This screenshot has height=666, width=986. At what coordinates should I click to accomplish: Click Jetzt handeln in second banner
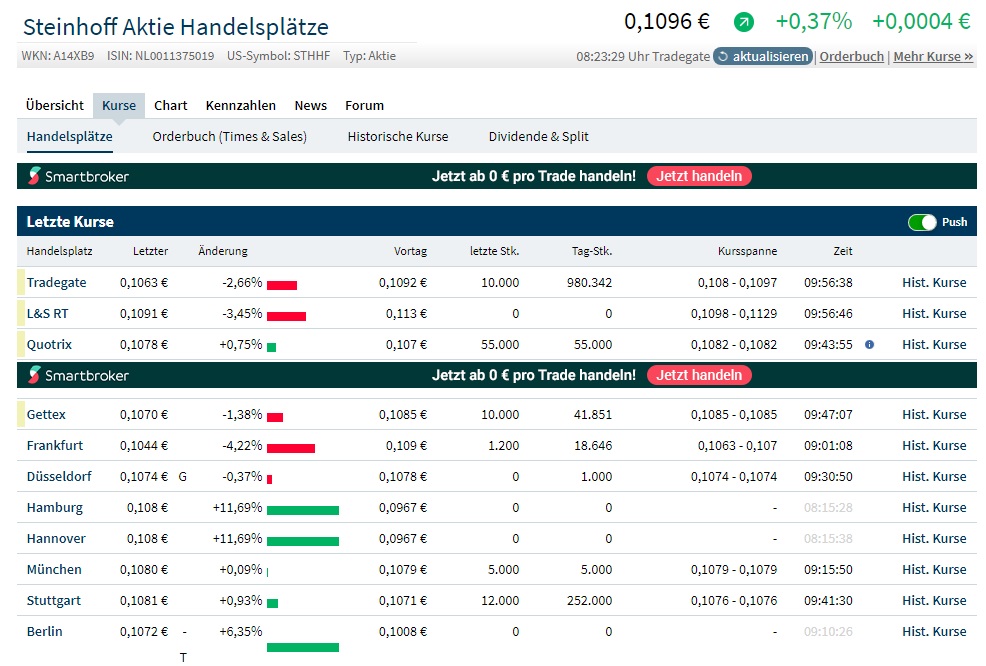[x=699, y=375]
